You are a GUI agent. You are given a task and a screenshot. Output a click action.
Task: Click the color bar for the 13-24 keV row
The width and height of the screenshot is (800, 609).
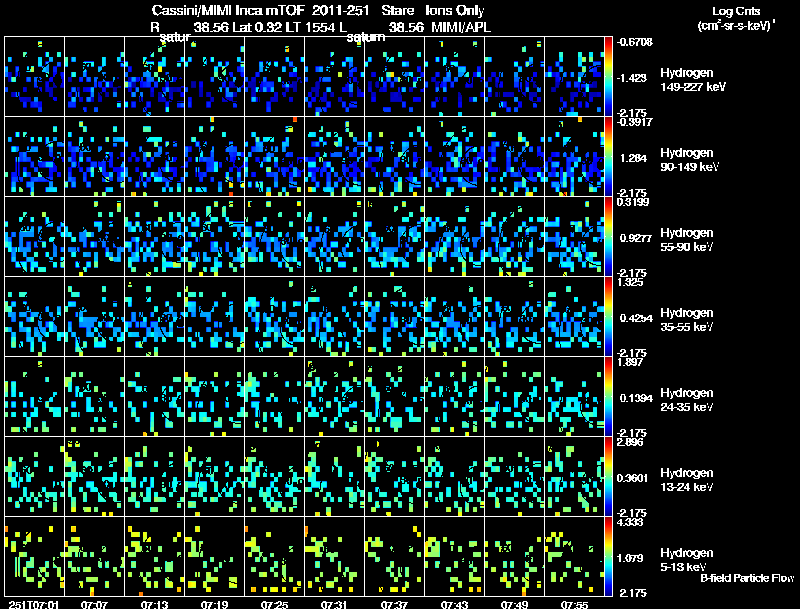pyautogui.click(x=608, y=476)
